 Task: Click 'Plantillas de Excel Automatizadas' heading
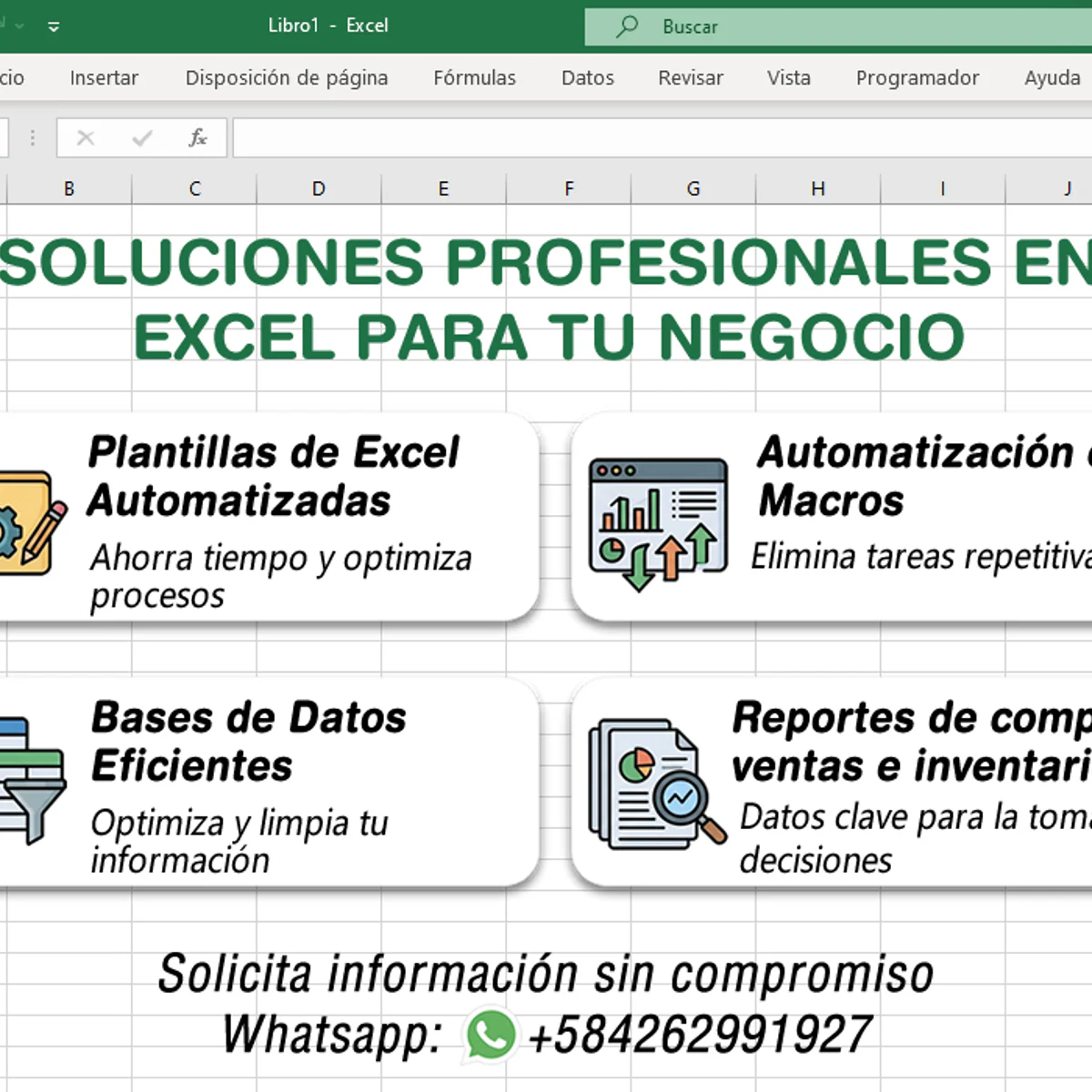274,476
